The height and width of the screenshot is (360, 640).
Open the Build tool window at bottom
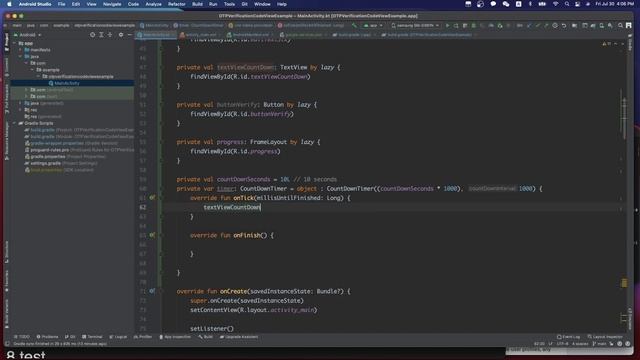point(206,337)
